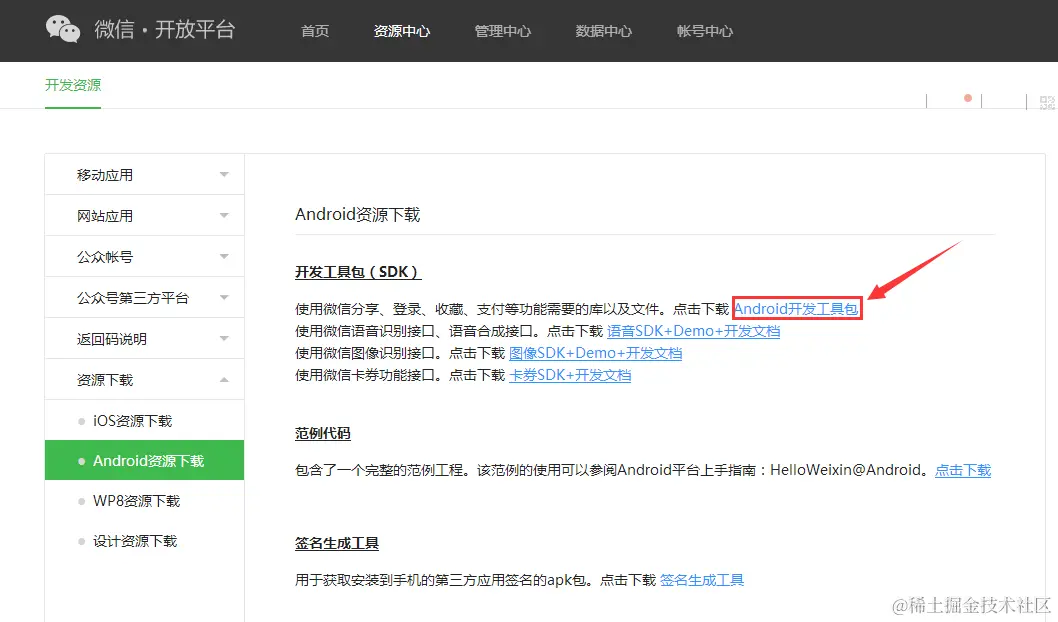This screenshot has width=1058, height=622.
Task: Click the 资源下载 sidebar label
Action: pos(105,380)
